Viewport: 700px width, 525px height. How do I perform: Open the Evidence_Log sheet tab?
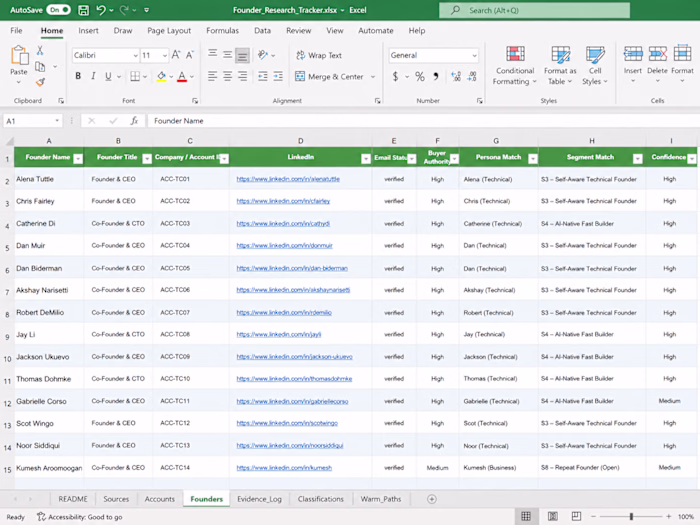(x=259, y=499)
